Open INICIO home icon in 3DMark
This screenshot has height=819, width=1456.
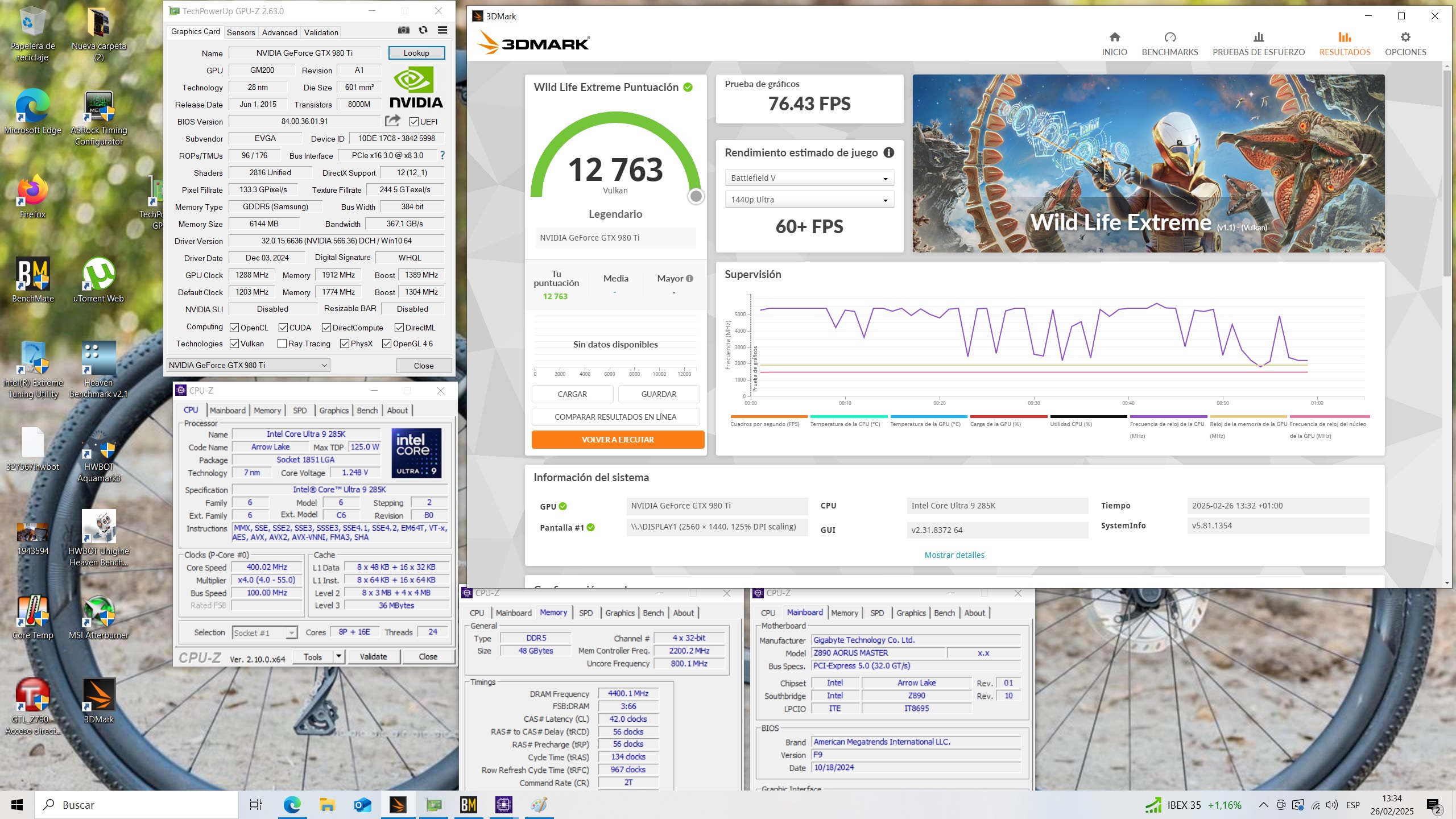pyautogui.click(x=1114, y=38)
